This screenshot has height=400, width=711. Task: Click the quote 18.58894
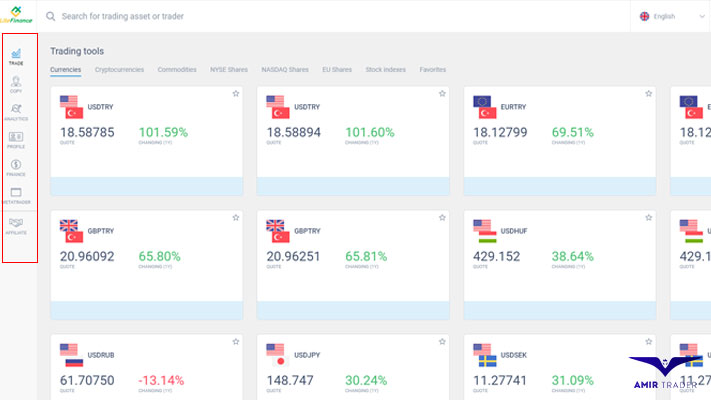[293, 132]
